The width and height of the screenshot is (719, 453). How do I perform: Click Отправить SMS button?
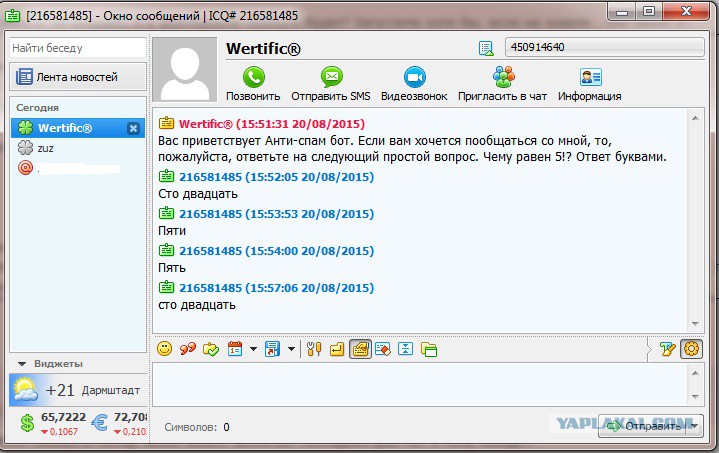click(x=331, y=83)
